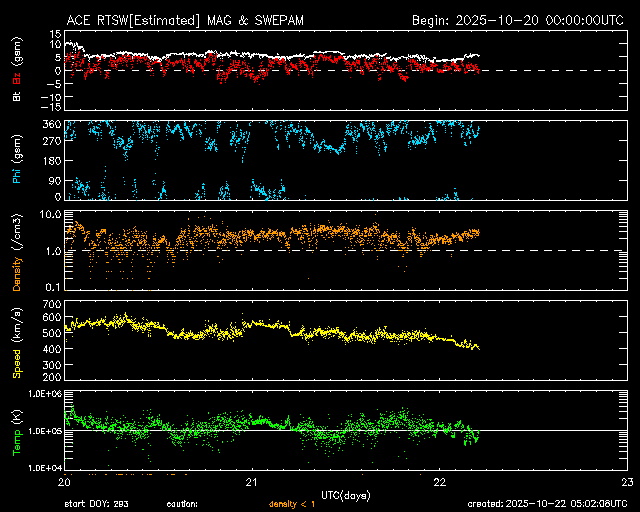The width and height of the screenshot is (640, 512).
Task: Click the start DOY: 293 text
Action: point(97,504)
